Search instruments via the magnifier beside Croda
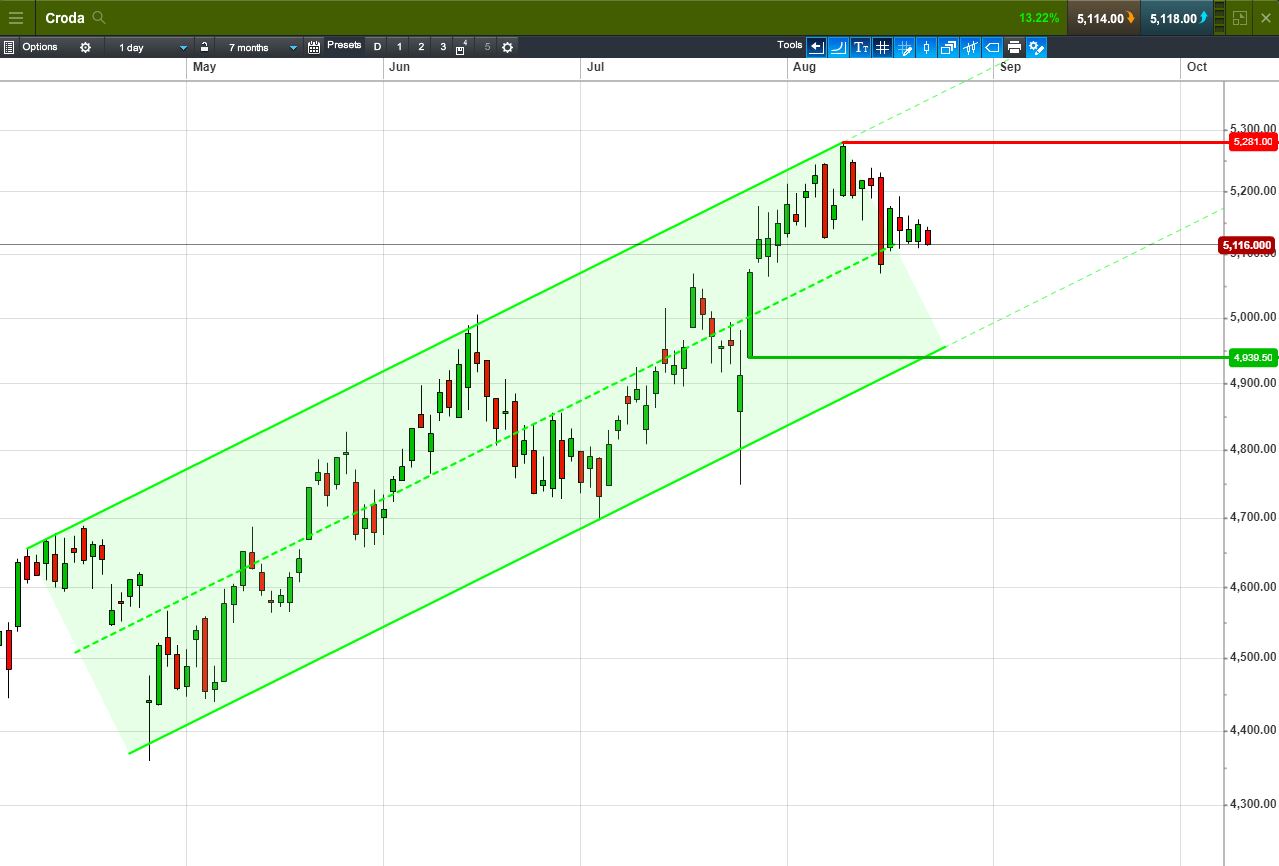 (x=98, y=17)
